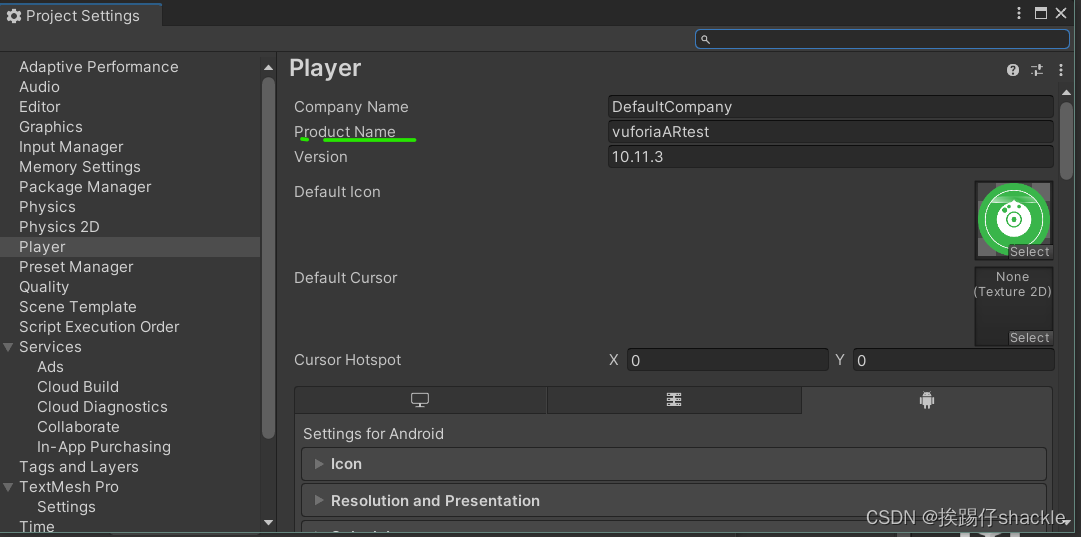Open Editor settings

pyautogui.click(x=39, y=107)
